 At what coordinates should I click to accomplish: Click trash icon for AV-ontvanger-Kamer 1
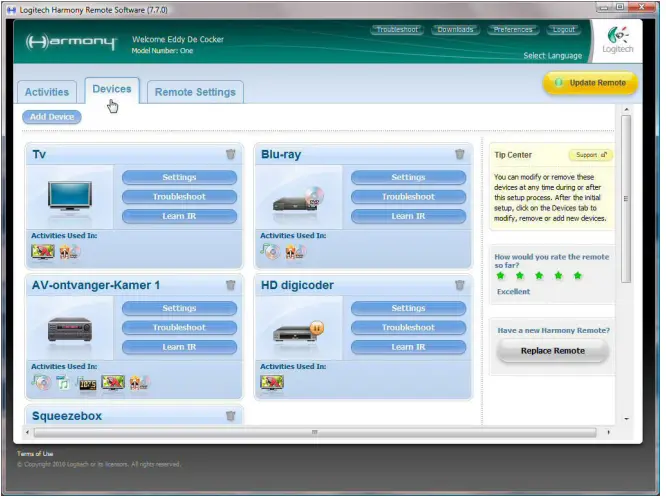[x=232, y=287]
